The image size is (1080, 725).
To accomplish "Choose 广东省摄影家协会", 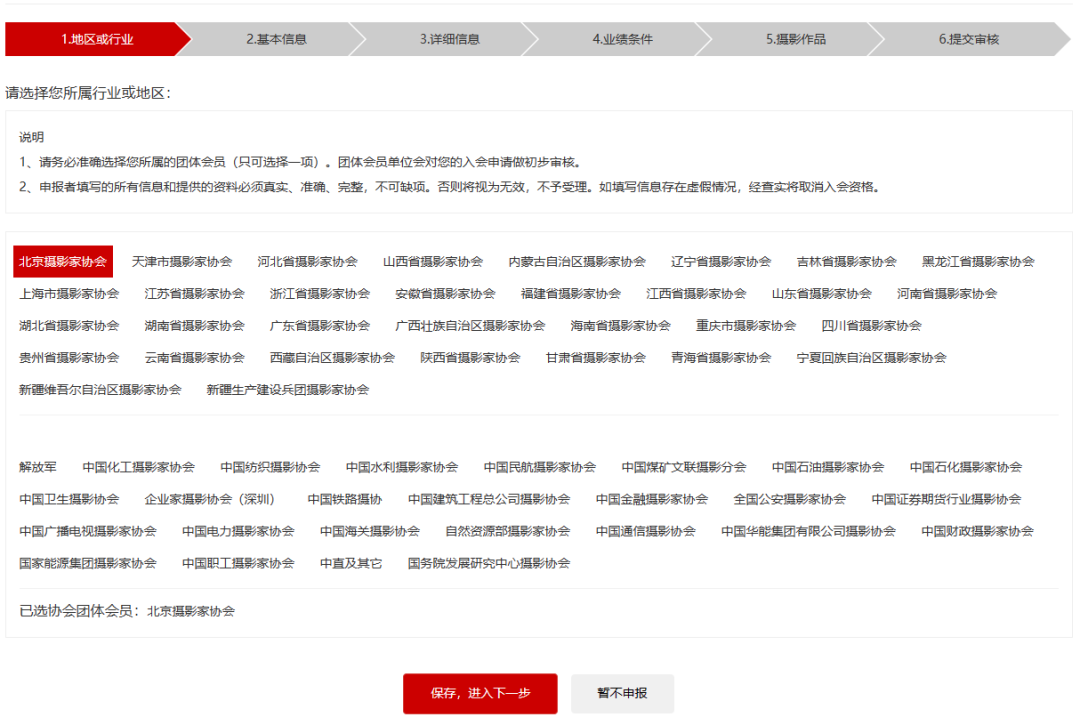I will click(x=320, y=326).
